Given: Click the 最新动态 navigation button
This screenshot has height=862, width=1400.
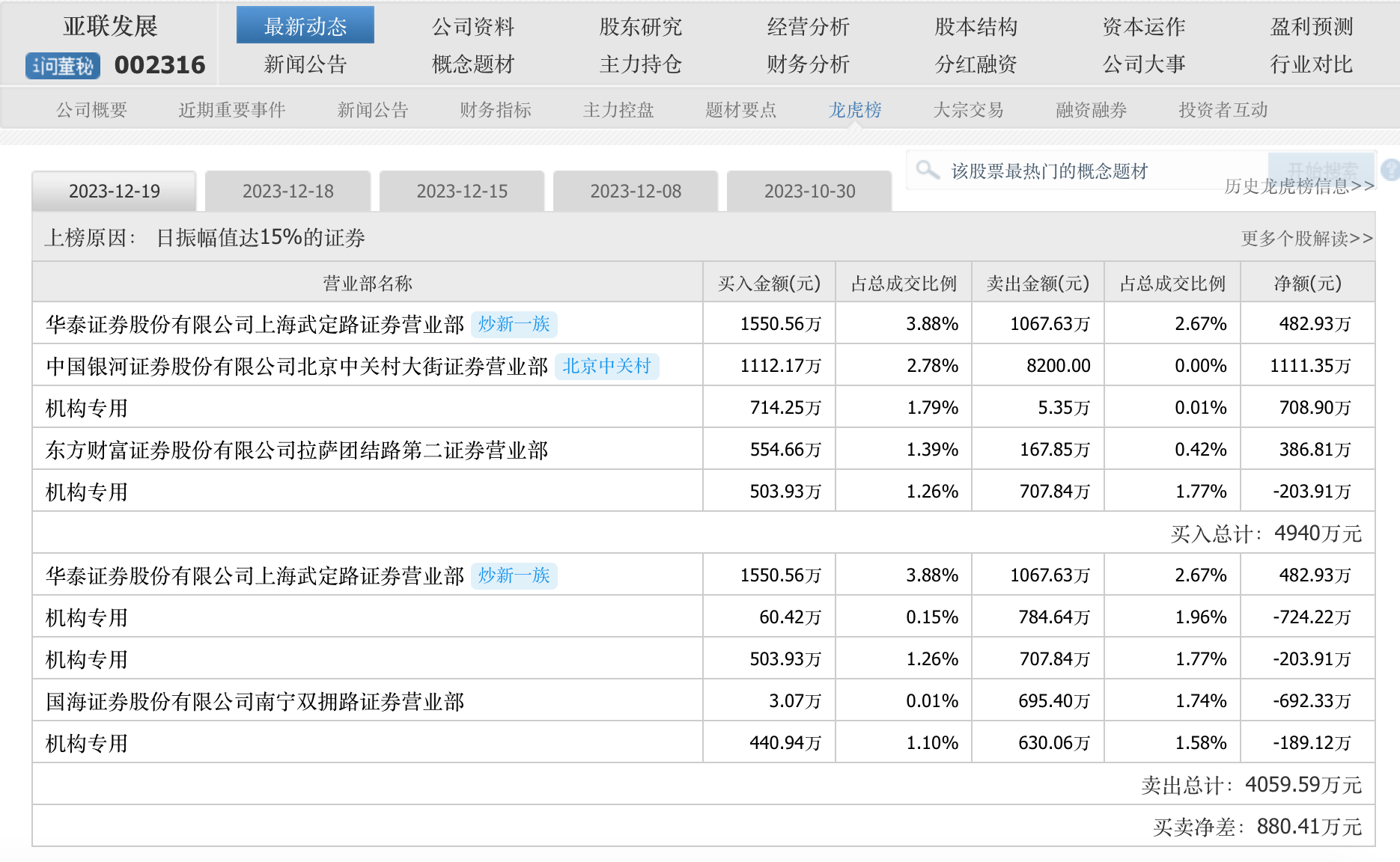Looking at the screenshot, I should 305,26.
